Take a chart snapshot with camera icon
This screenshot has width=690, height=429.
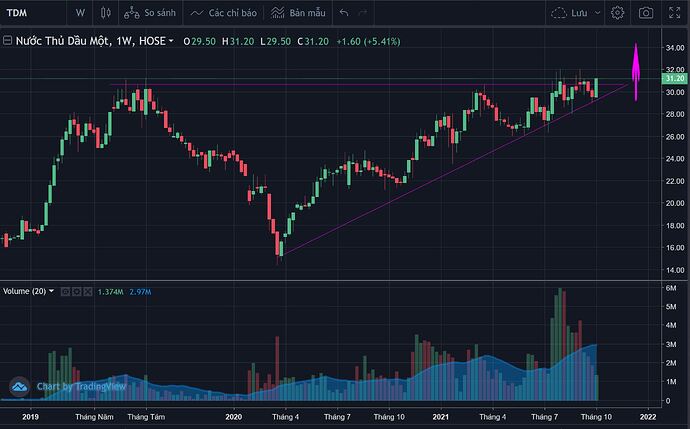tap(646, 13)
